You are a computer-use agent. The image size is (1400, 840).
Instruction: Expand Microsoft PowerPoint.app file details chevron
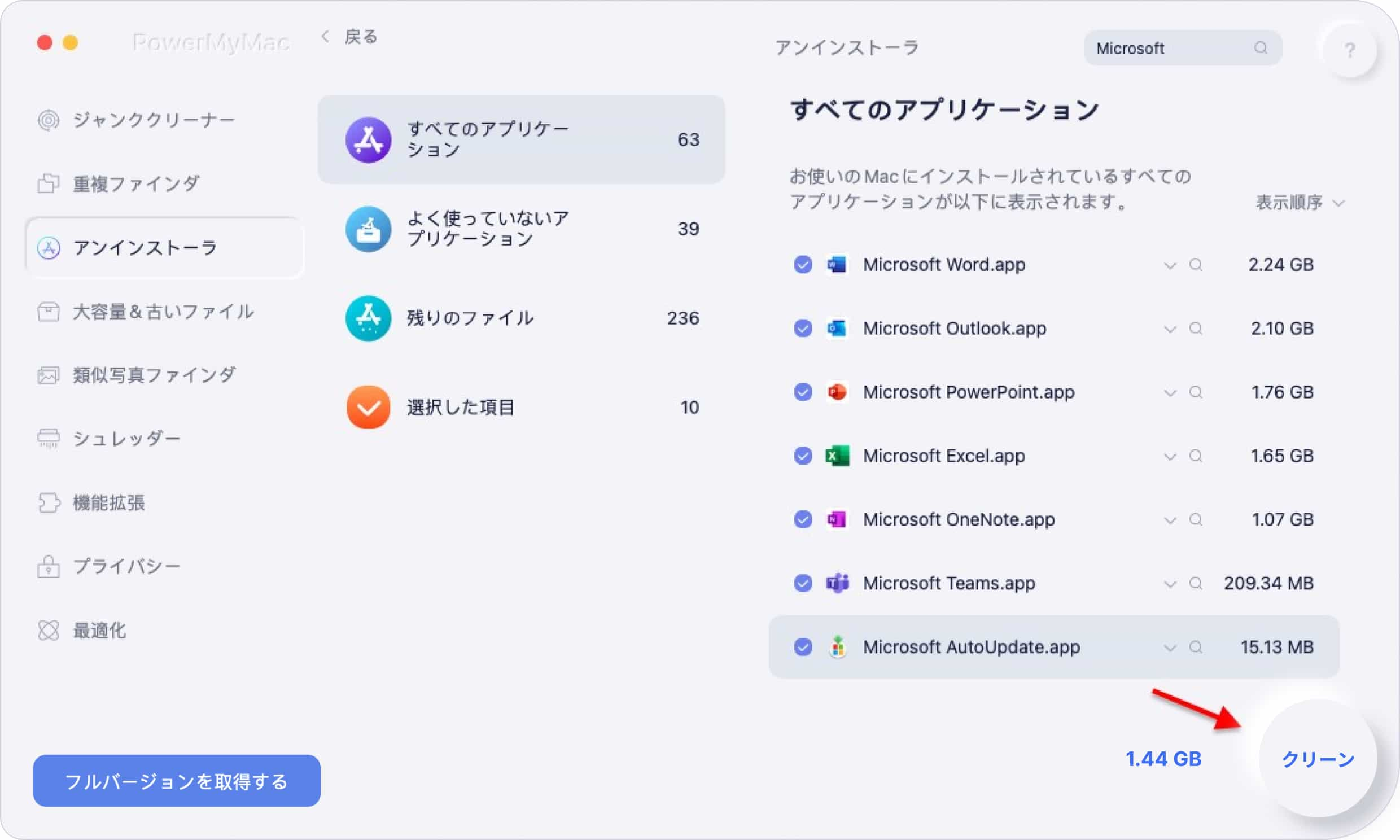(1170, 393)
